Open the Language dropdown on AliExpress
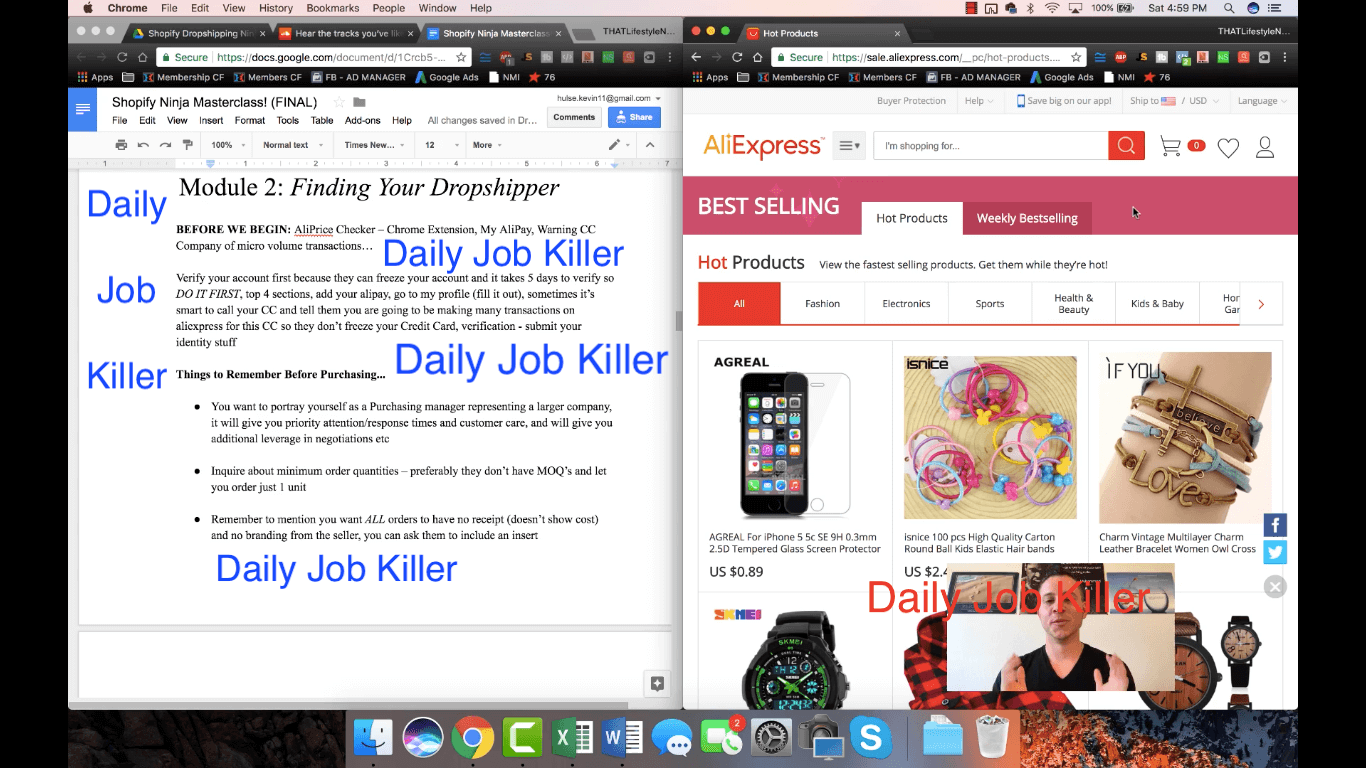This screenshot has height=768, width=1366. click(1263, 101)
